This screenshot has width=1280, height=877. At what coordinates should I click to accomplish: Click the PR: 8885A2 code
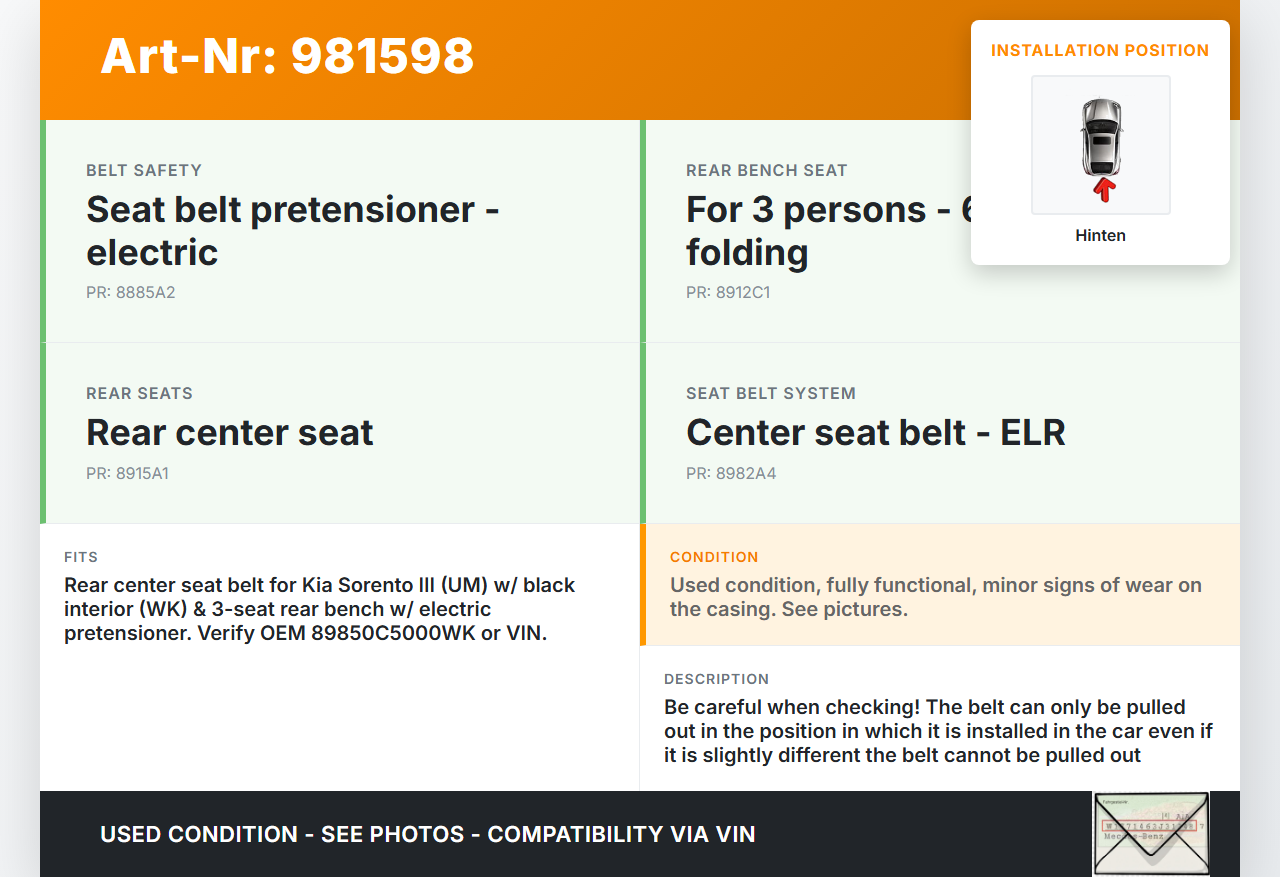pos(130,293)
